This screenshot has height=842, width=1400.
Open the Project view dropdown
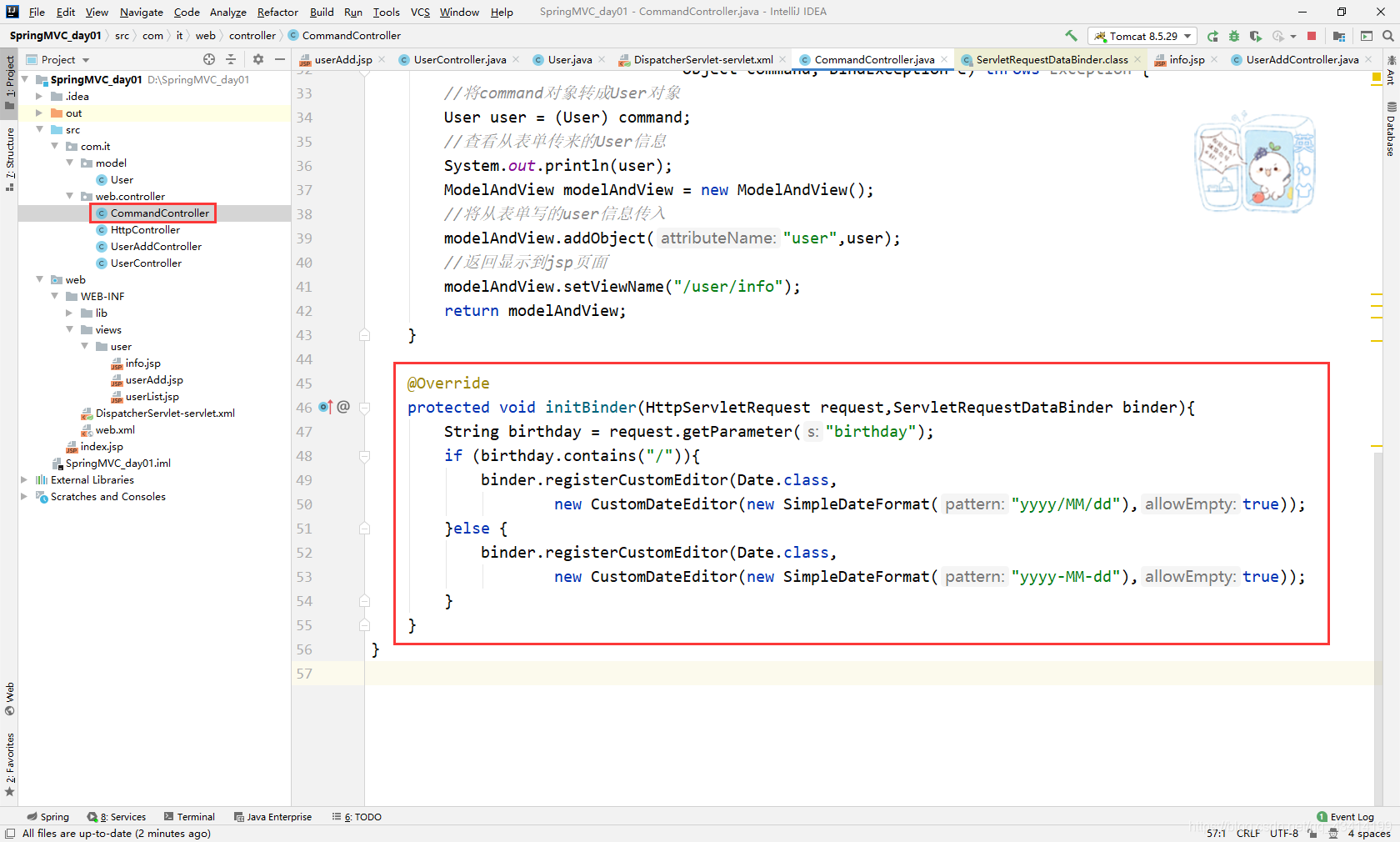point(57,59)
